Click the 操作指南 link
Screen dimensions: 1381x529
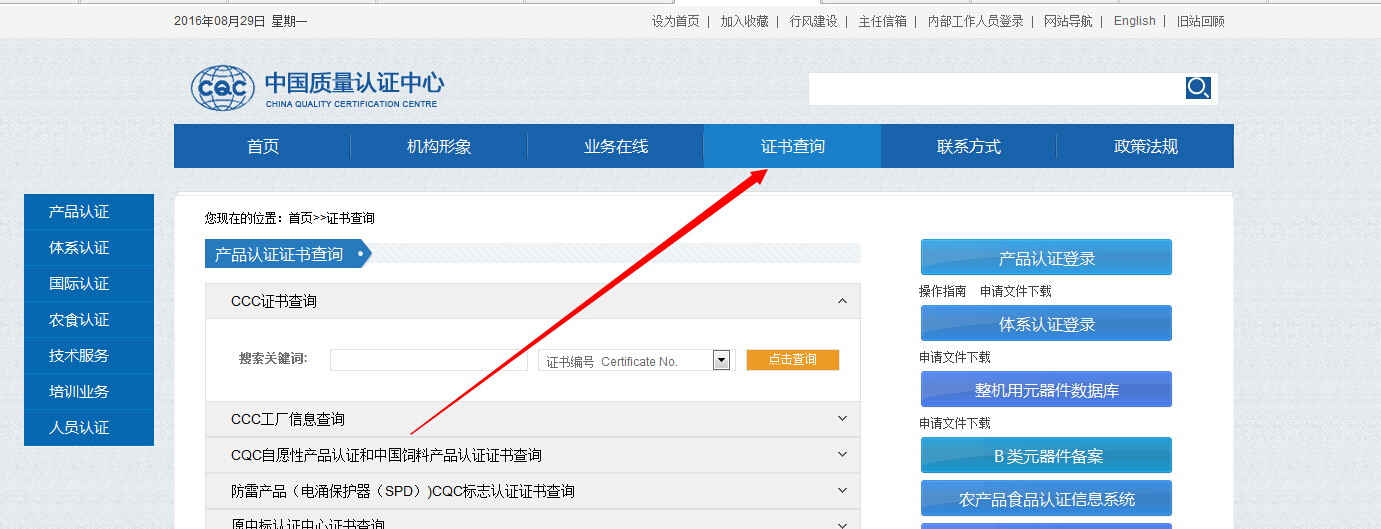(x=942, y=292)
